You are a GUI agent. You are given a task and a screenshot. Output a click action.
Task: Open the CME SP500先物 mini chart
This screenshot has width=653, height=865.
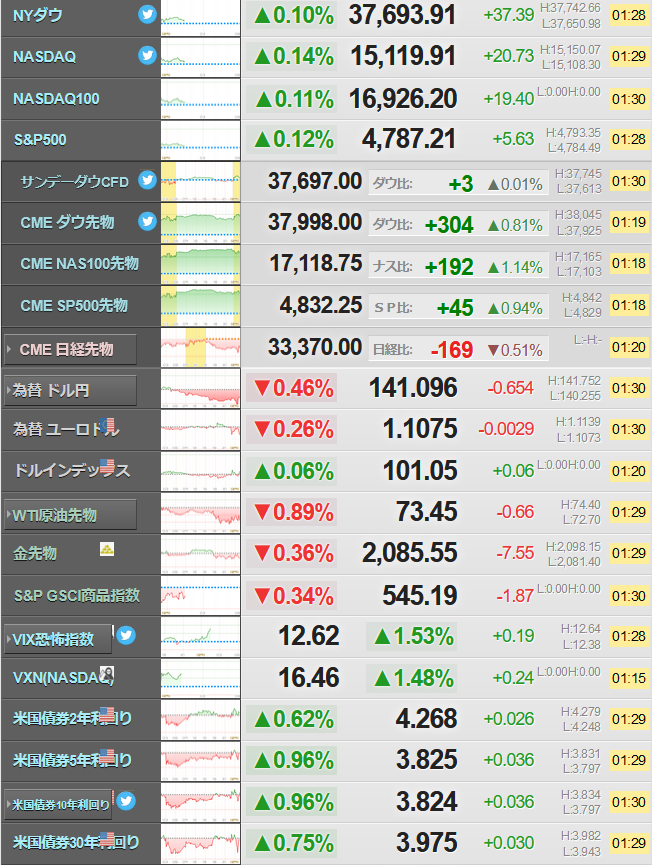(201, 306)
